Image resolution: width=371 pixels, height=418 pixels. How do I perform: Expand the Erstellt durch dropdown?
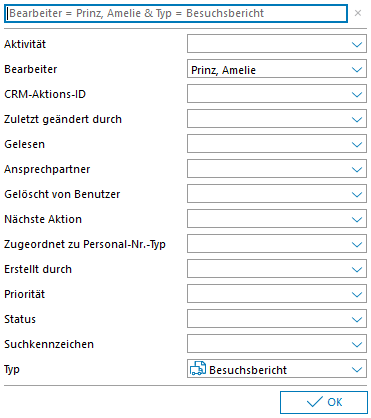pos(357,269)
